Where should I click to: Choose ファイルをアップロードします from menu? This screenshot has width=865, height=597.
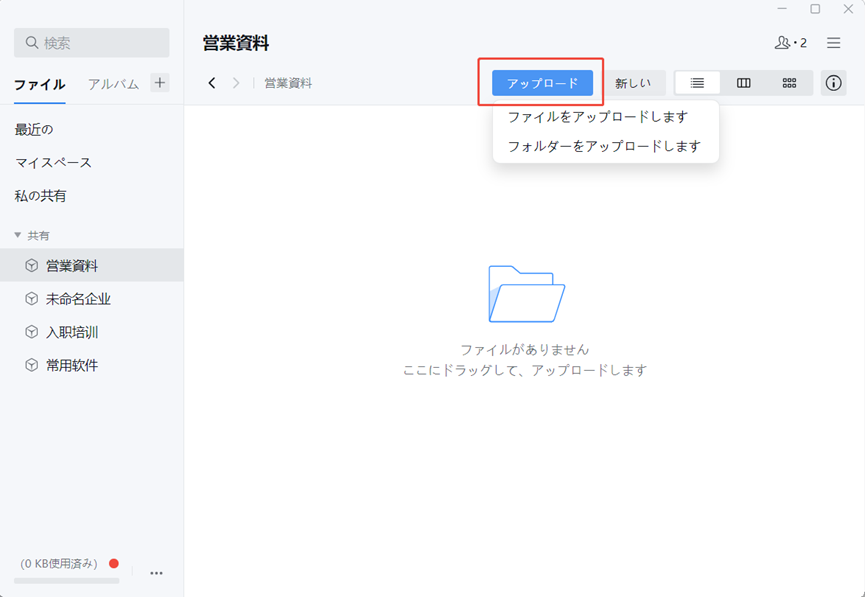597,117
